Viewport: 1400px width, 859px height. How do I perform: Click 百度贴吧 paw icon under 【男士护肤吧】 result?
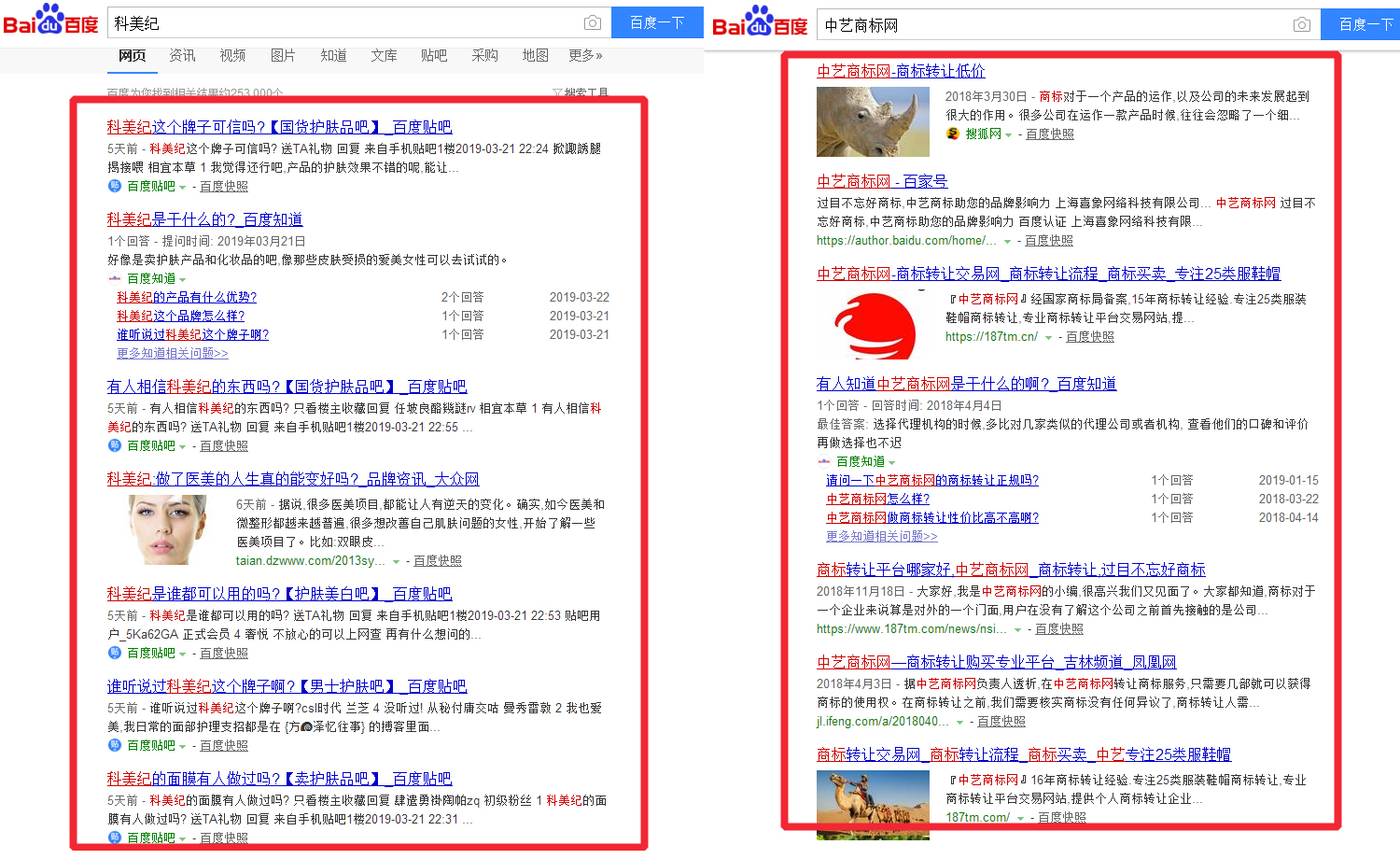tap(114, 745)
